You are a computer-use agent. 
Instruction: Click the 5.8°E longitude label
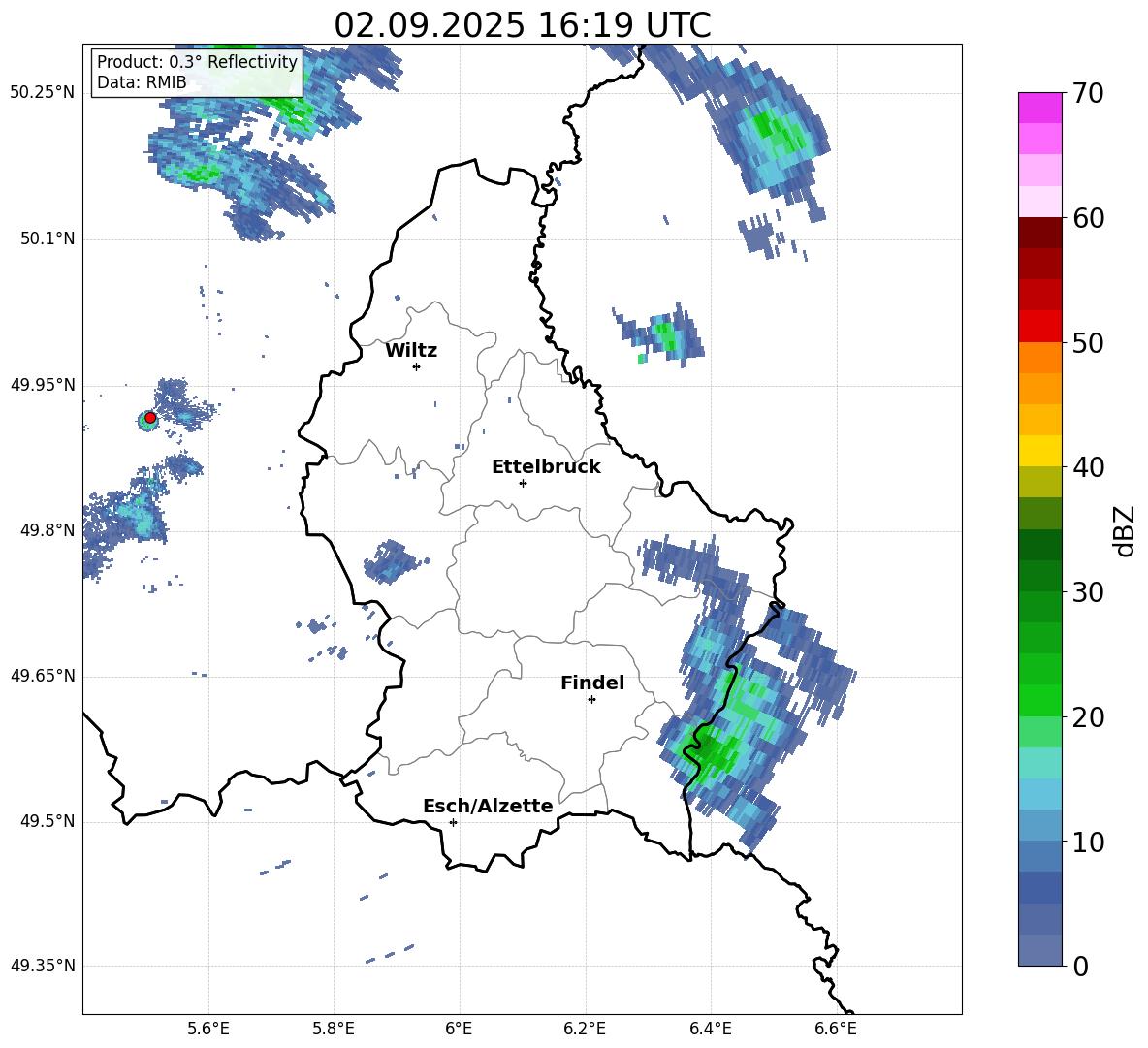coord(334,1029)
